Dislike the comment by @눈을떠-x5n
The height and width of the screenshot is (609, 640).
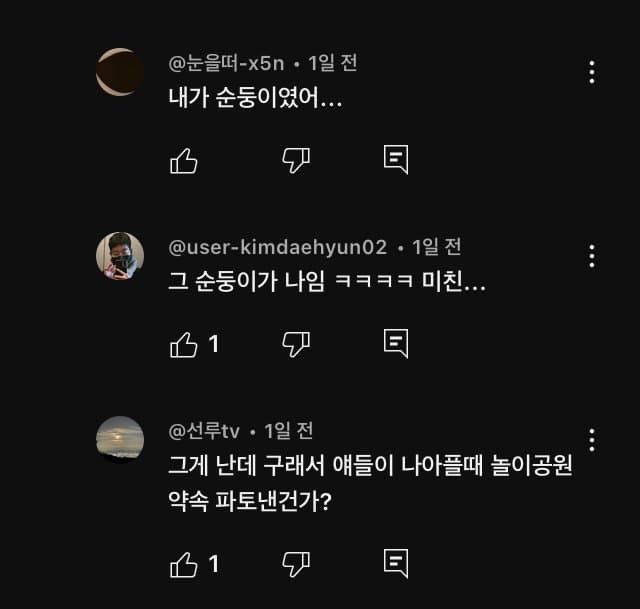click(x=296, y=160)
